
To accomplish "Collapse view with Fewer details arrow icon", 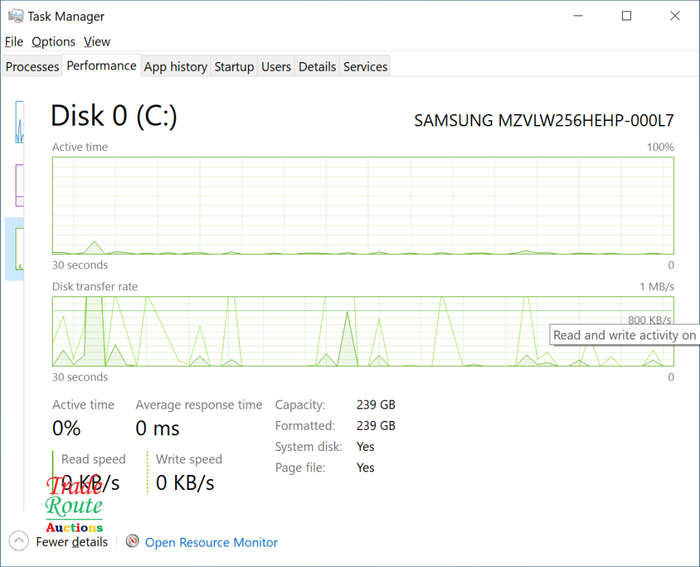I will pyautogui.click(x=18, y=541).
